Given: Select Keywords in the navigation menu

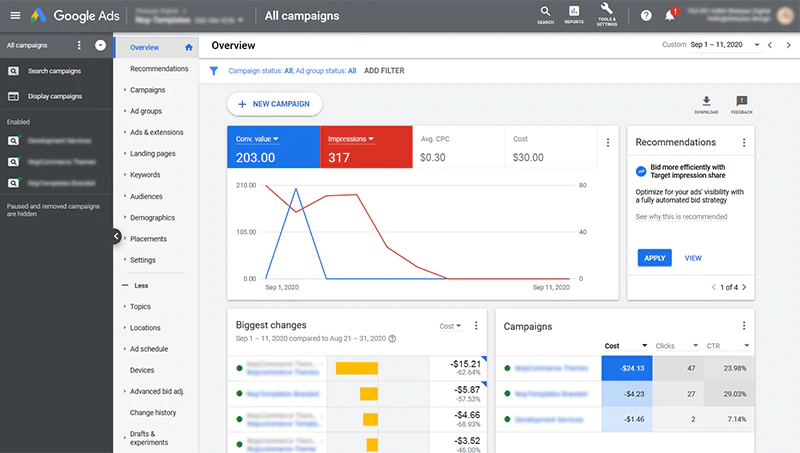Looking at the screenshot, I should (x=145, y=175).
